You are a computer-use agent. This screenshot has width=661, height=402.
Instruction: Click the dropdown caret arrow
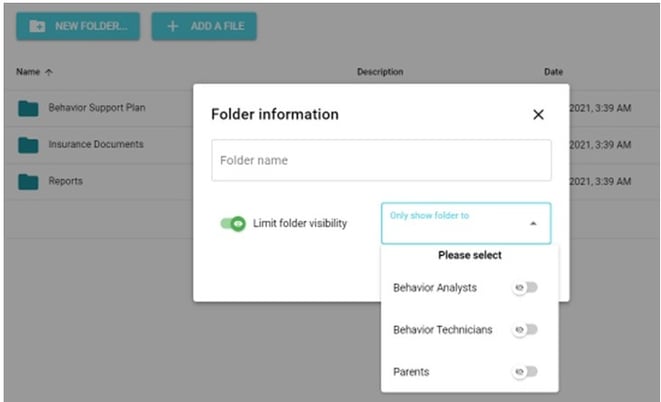[x=533, y=223]
